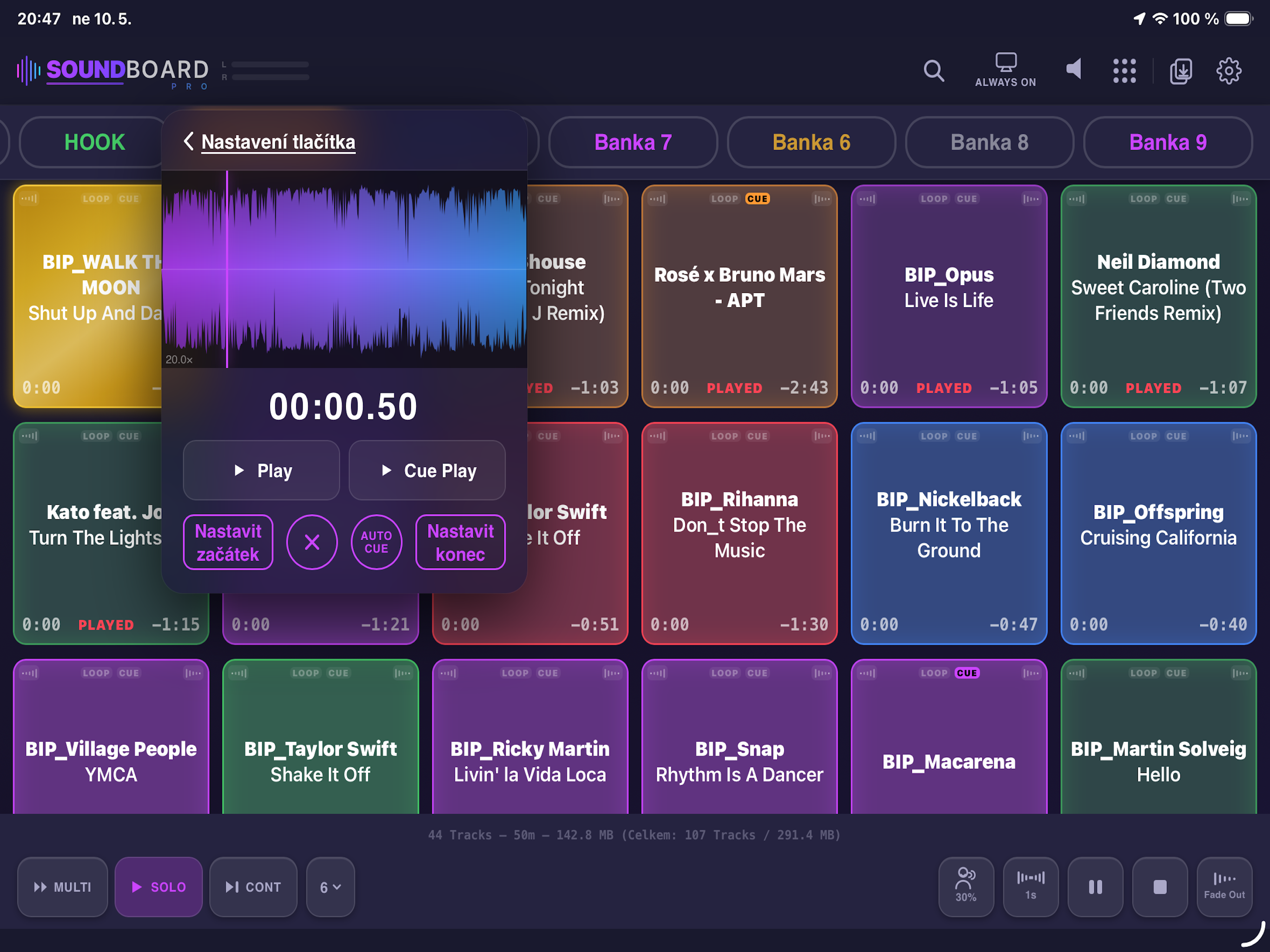The width and height of the screenshot is (1270, 952).
Task: Switch to the Banka 8 tab
Action: pos(989,142)
